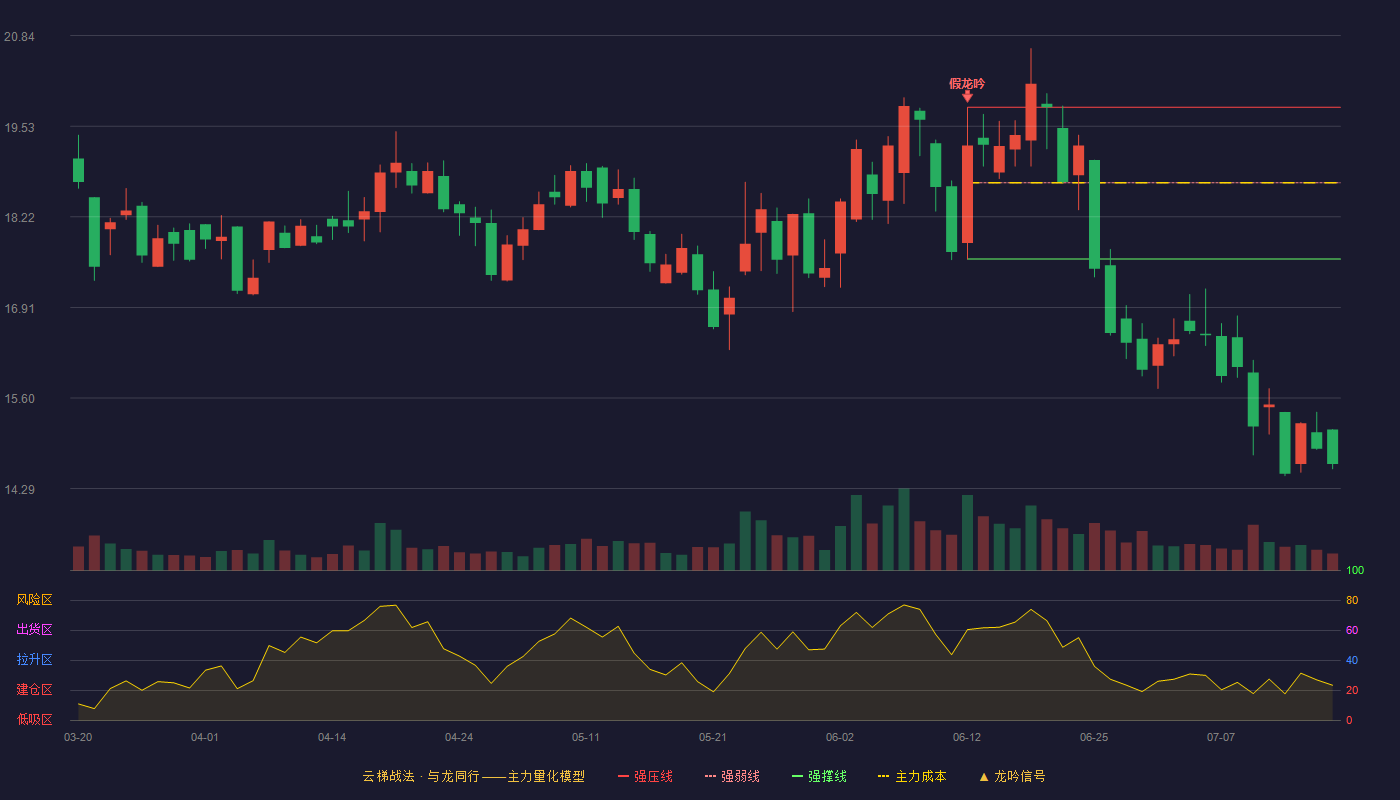
Task: Click the 15.60 price axis label
Action: (19, 399)
